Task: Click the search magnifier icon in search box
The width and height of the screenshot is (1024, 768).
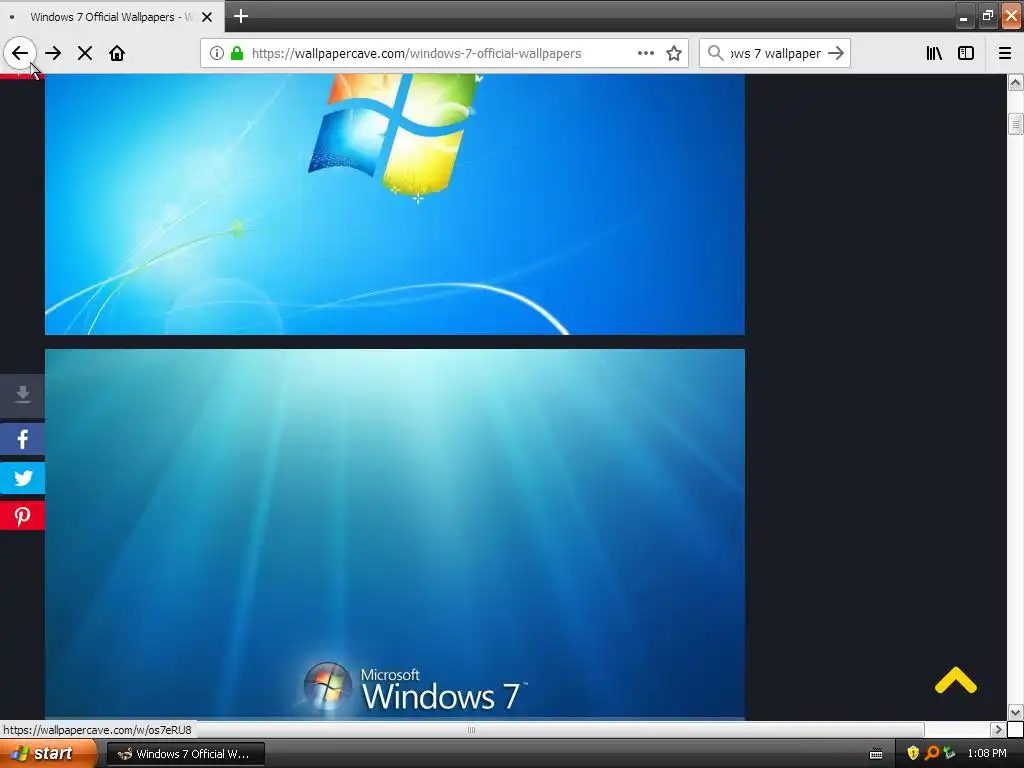Action: click(716, 53)
